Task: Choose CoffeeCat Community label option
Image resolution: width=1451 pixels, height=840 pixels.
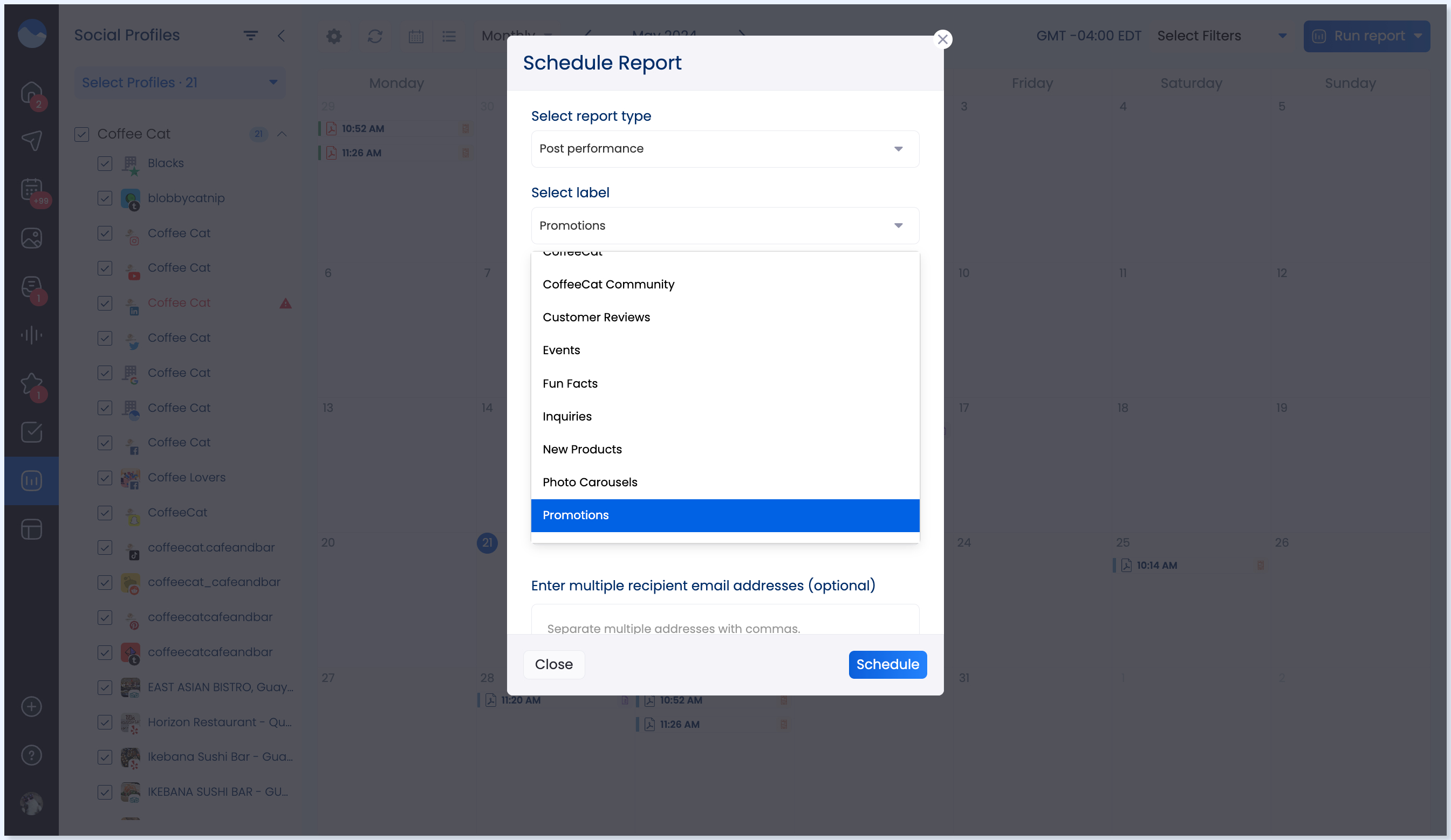Action: click(x=724, y=284)
